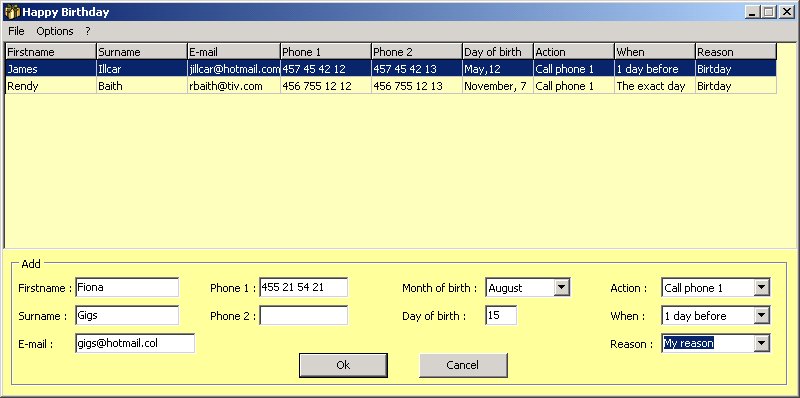This screenshot has height=398, width=800.
Task: Click the Cancel button
Action: pyautogui.click(x=463, y=365)
